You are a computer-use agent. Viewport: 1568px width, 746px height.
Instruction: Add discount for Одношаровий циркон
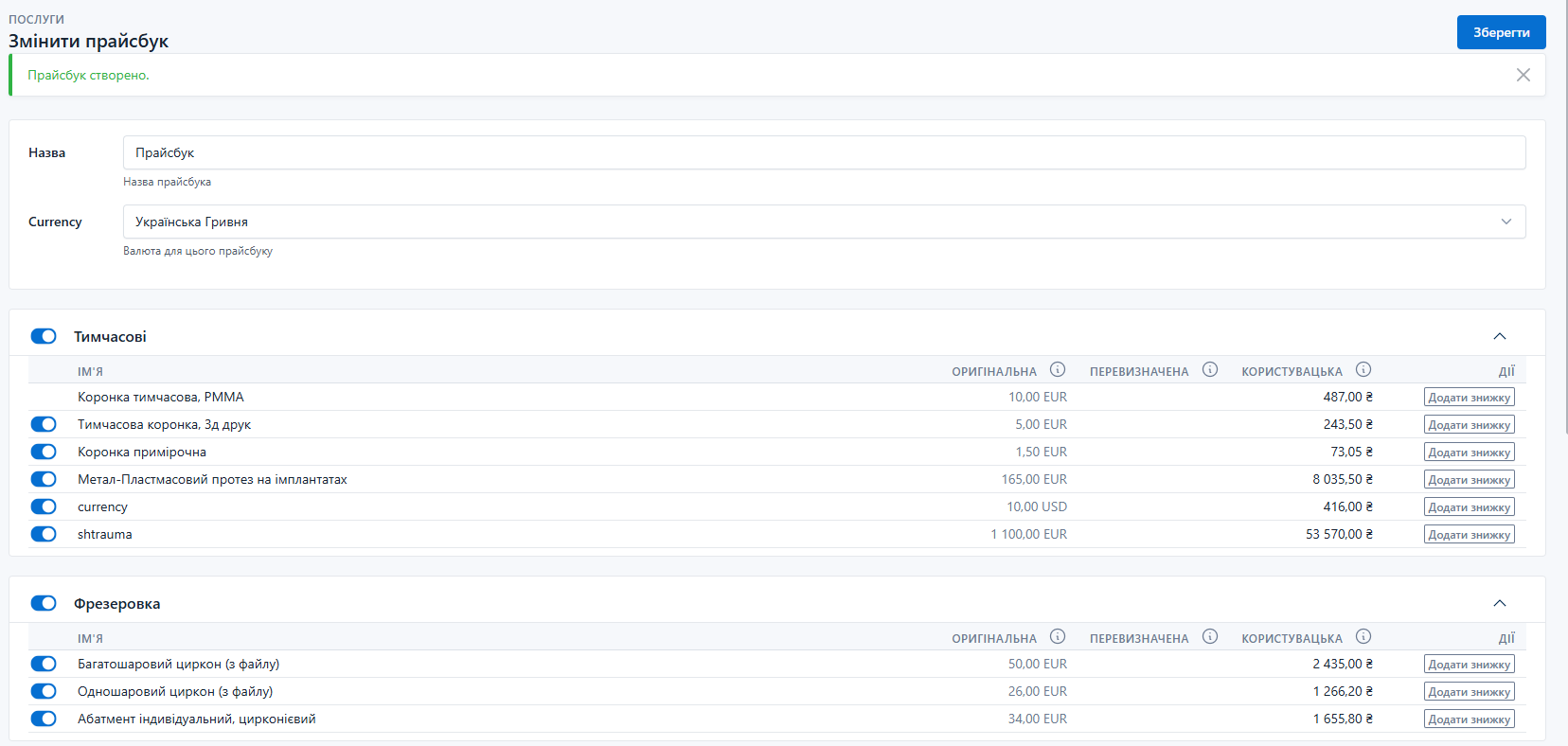pyautogui.click(x=1469, y=692)
